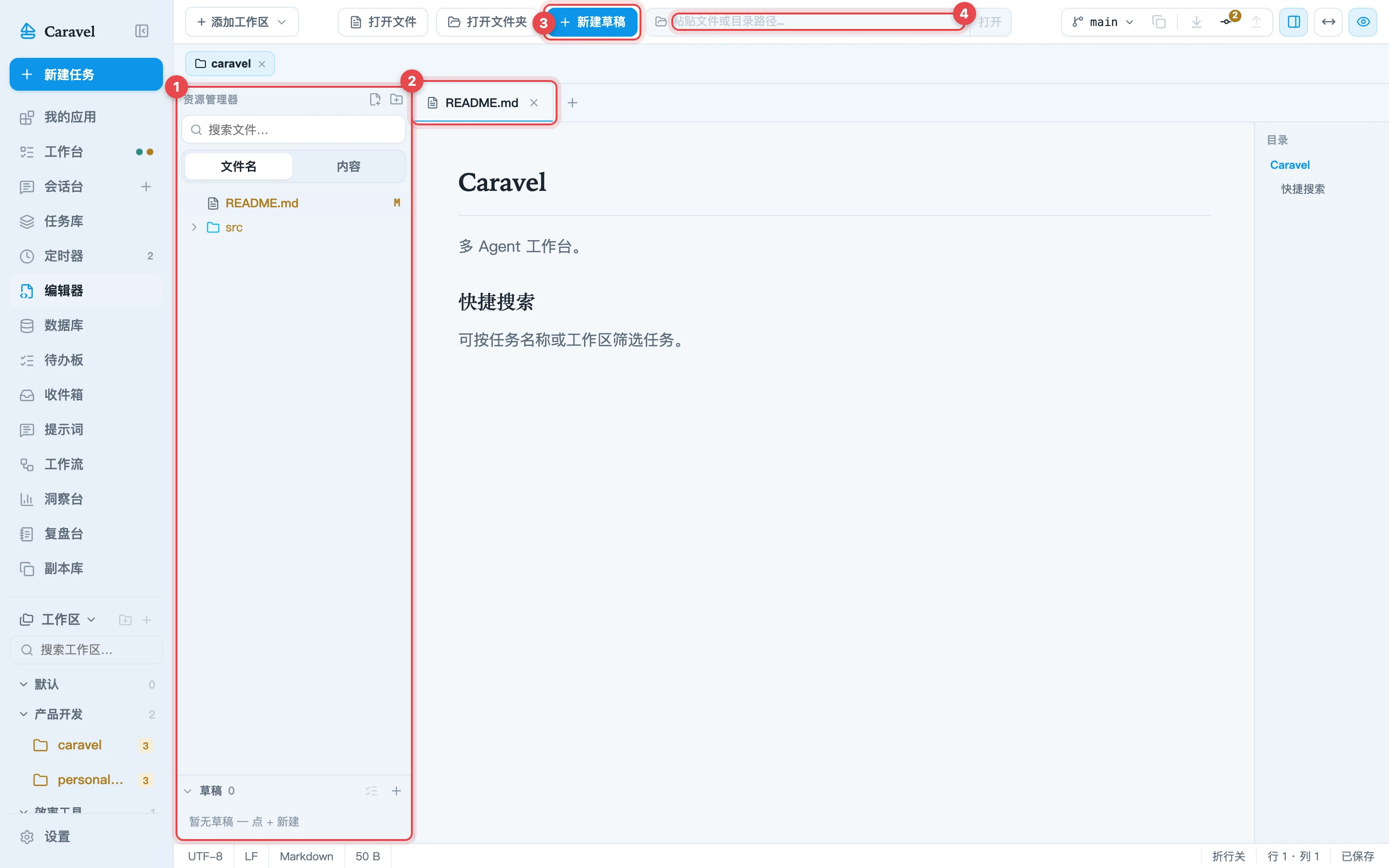Image resolution: width=1389 pixels, height=868 pixels.
Task: Expand the src folder
Action: 194,227
